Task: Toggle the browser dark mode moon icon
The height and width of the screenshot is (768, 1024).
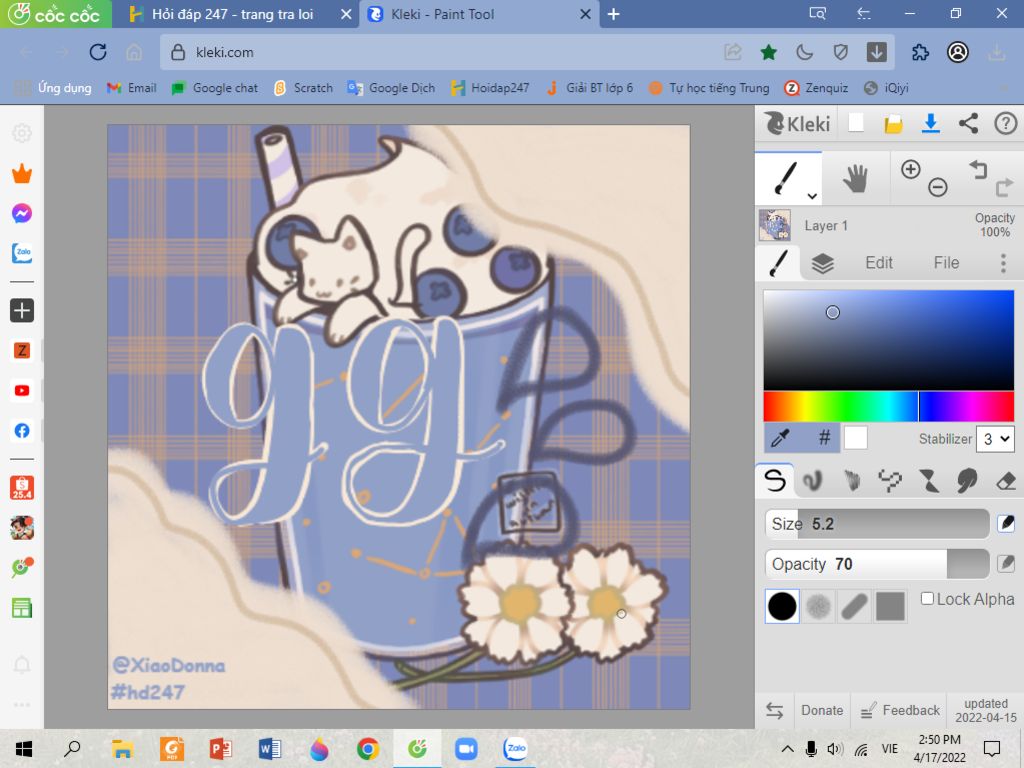Action: [x=805, y=52]
